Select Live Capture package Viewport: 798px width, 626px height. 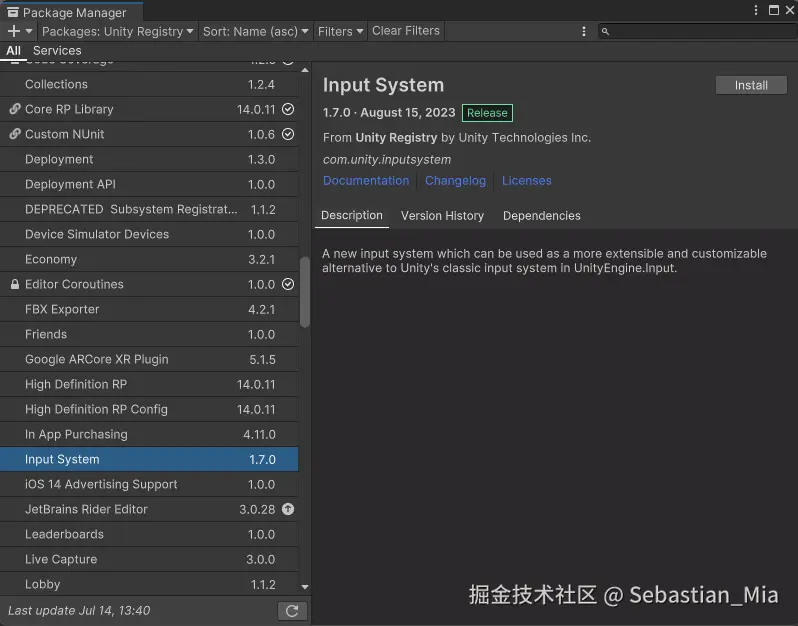149,559
